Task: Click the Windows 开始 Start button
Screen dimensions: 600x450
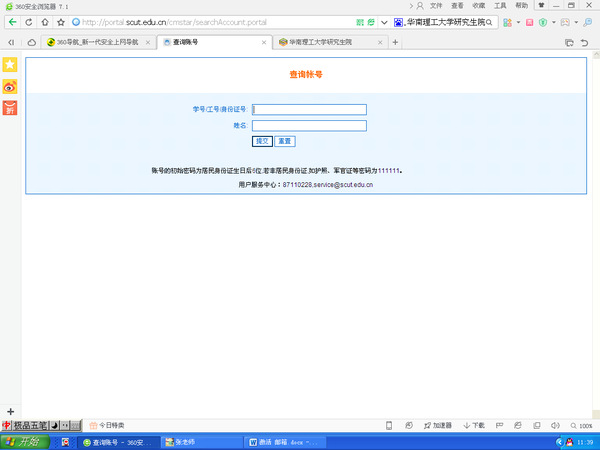Action: tap(23, 441)
